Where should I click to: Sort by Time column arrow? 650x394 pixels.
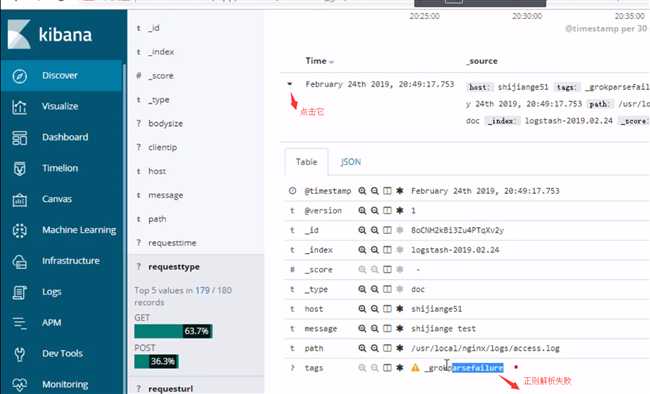click(x=331, y=62)
